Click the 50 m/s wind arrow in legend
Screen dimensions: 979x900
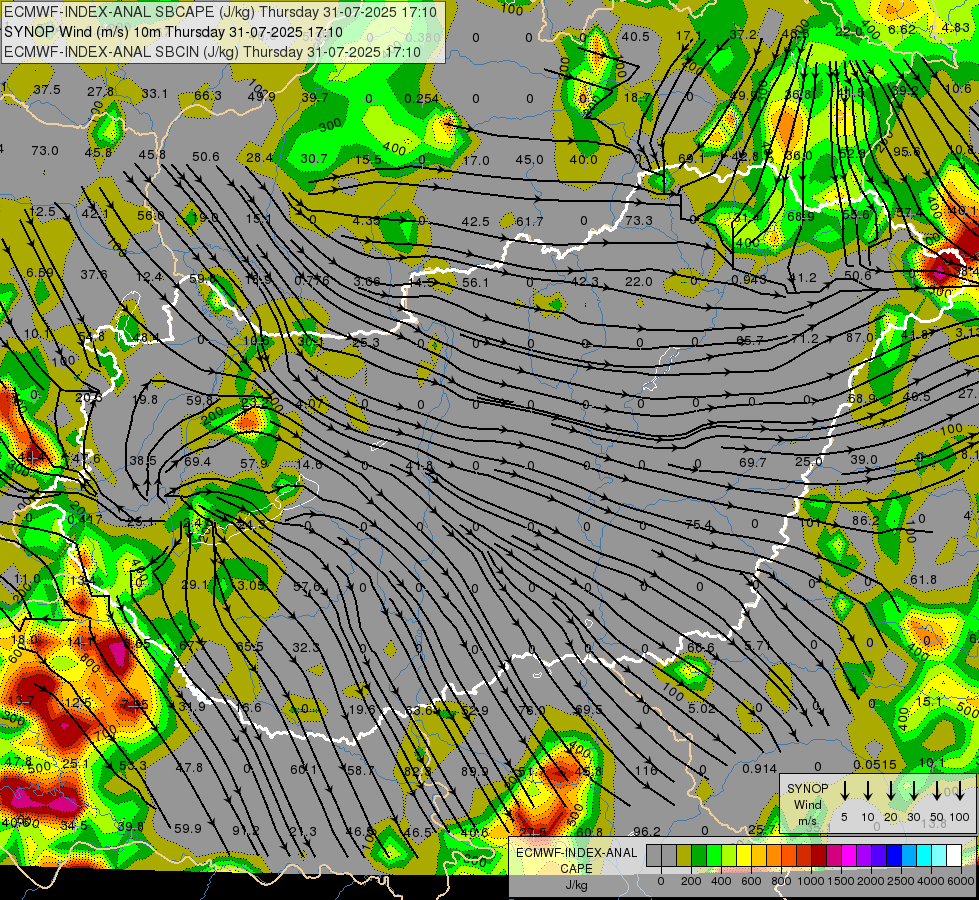(937, 791)
